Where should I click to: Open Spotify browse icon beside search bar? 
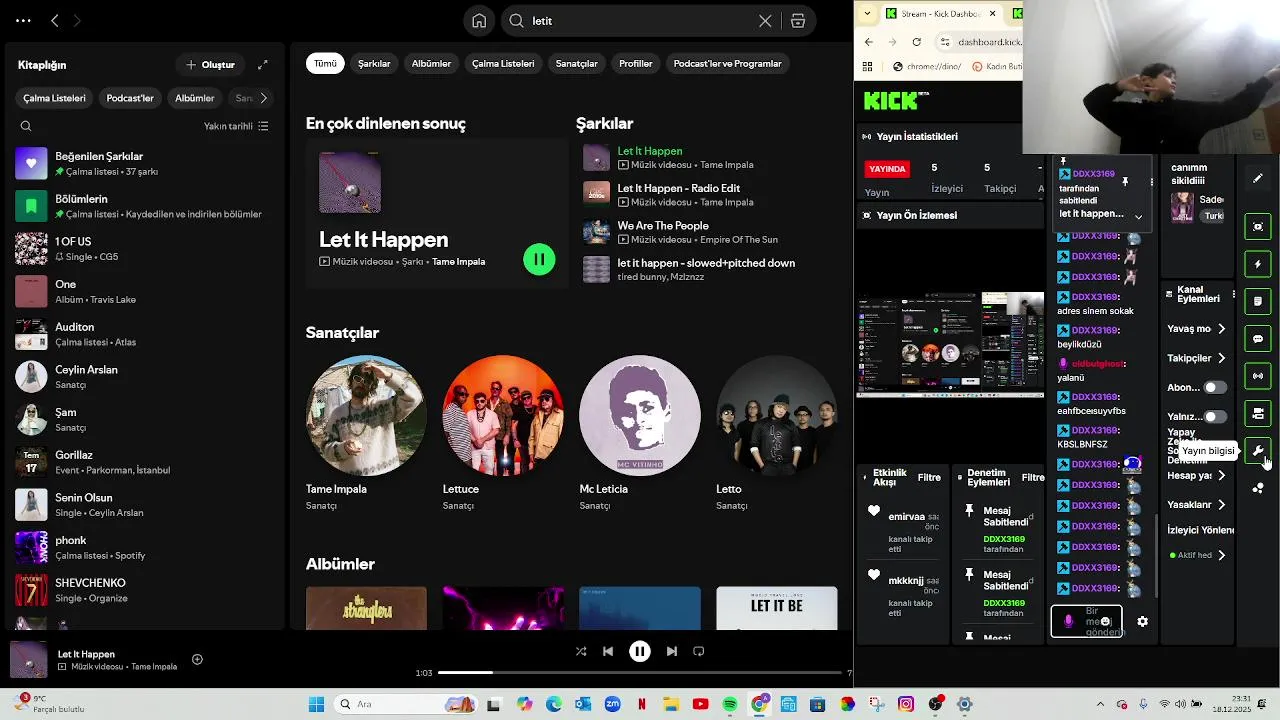[798, 21]
